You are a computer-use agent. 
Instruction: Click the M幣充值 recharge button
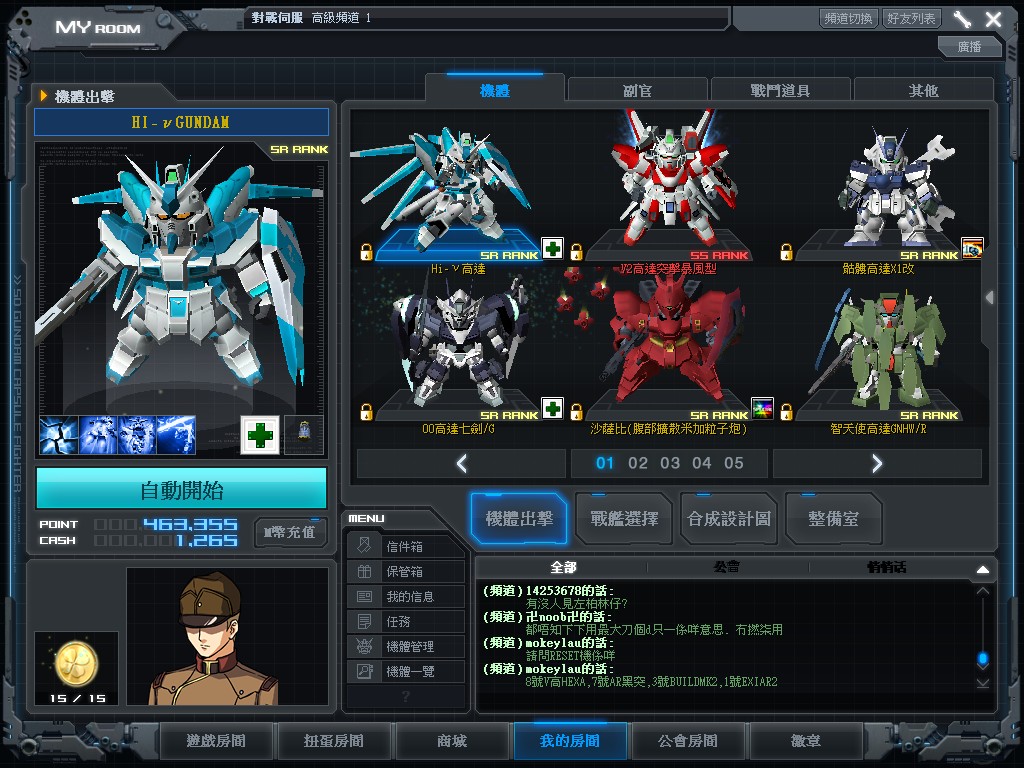click(x=290, y=532)
